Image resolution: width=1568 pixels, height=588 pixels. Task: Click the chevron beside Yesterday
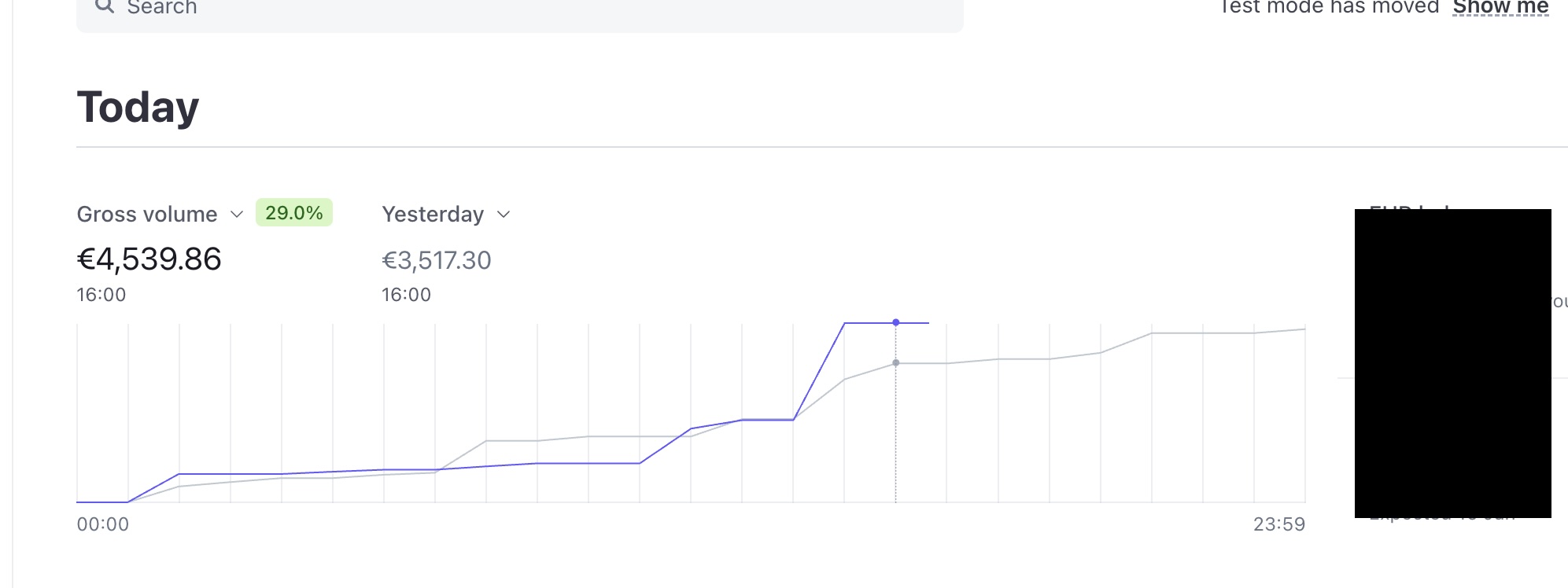tap(504, 215)
